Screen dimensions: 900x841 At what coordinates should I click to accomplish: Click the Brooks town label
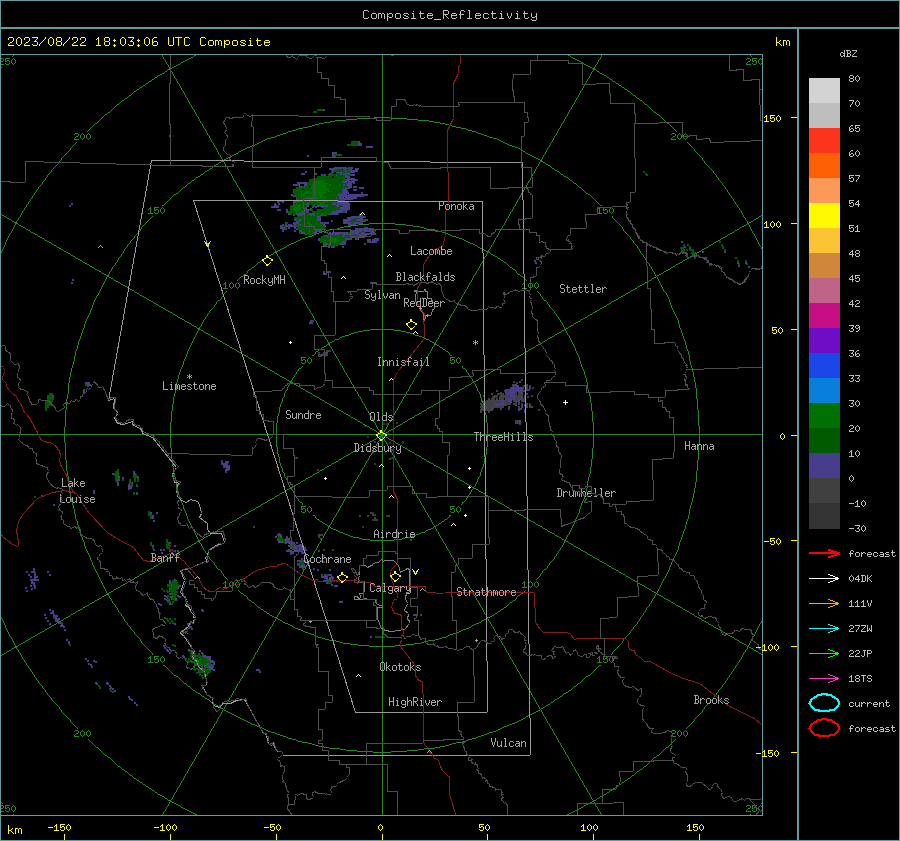point(711,700)
